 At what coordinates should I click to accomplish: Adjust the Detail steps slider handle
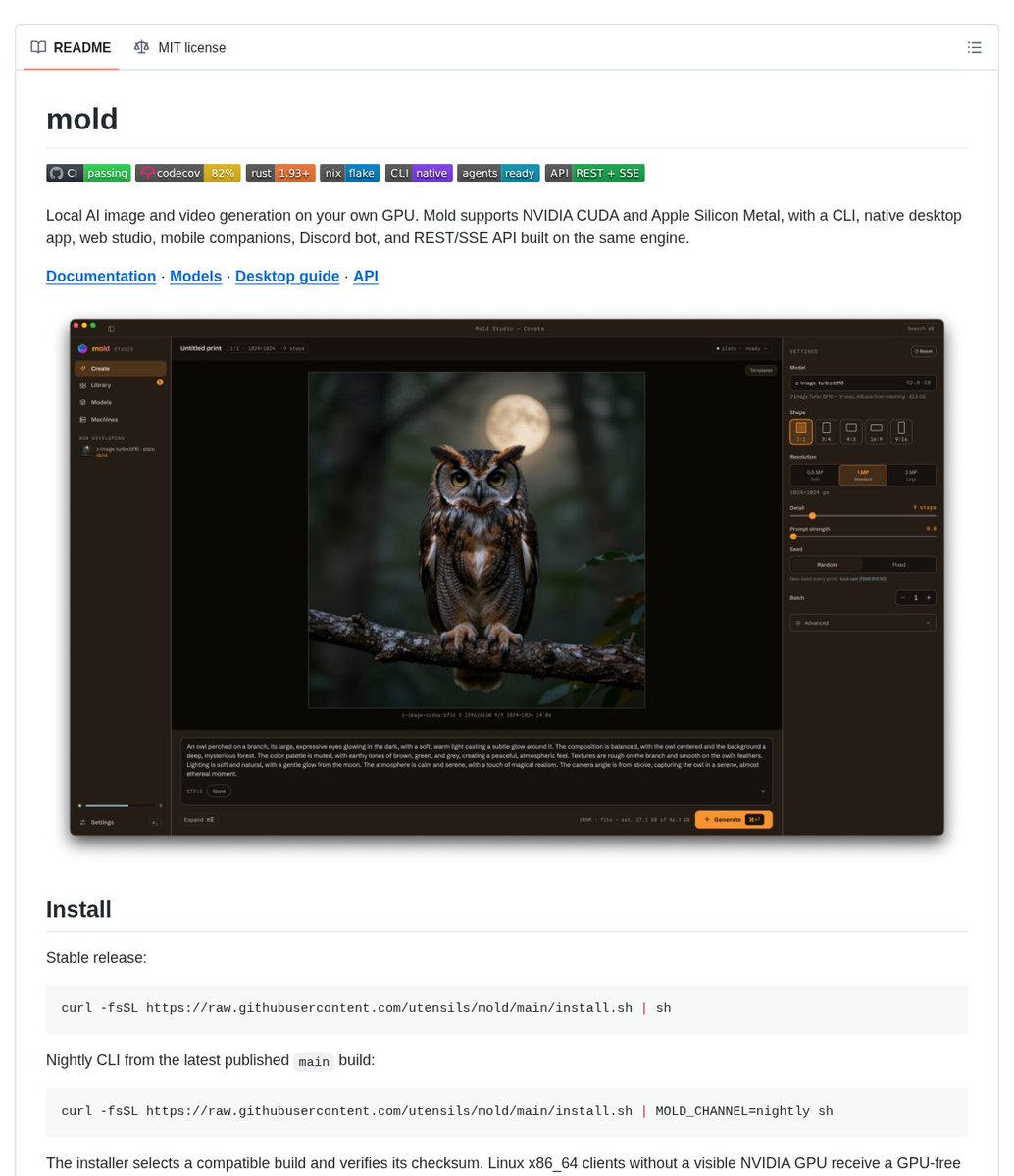pyautogui.click(x=812, y=515)
